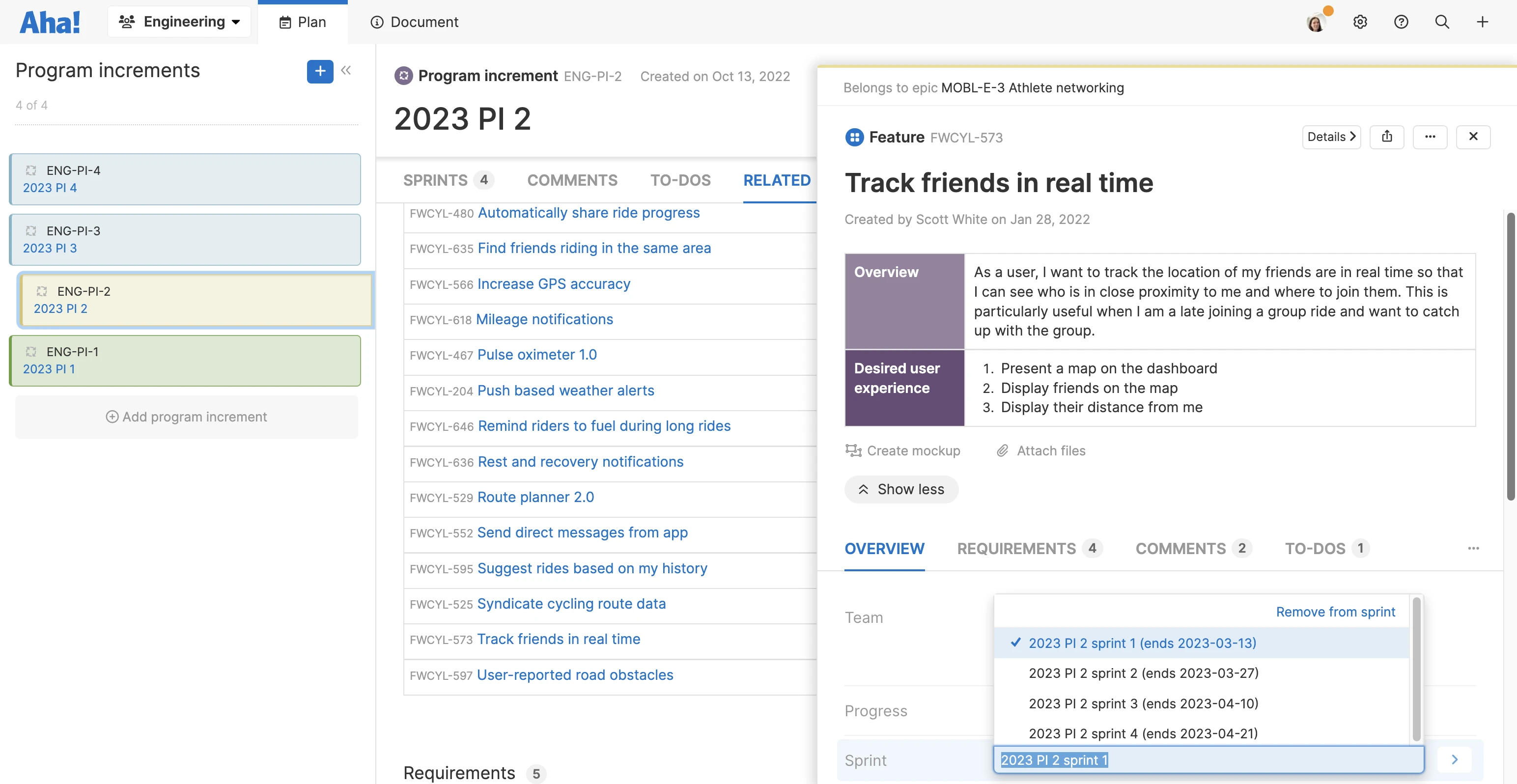Switch to the Document view
1517x784 pixels.
click(x=415, y=22)
